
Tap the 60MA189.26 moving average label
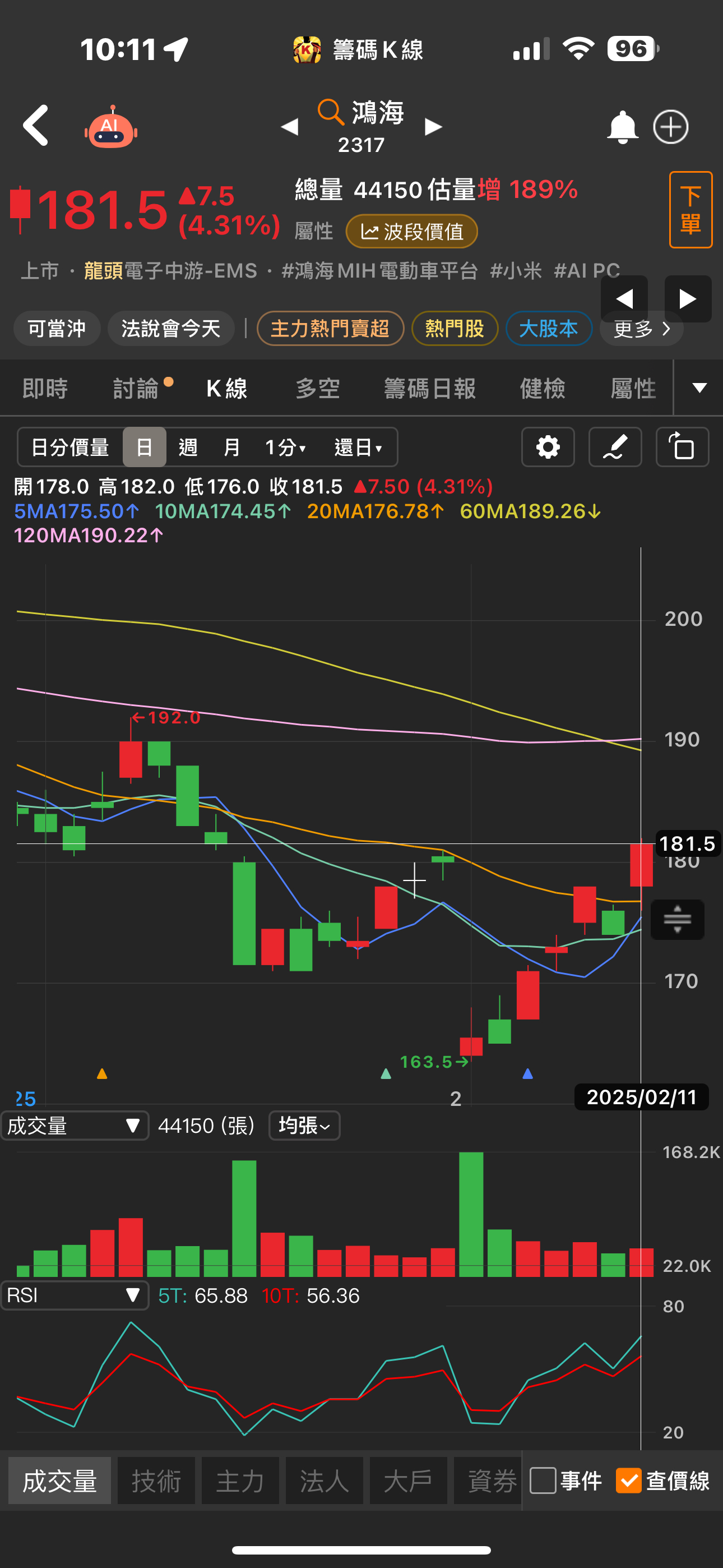pos(530,511)
